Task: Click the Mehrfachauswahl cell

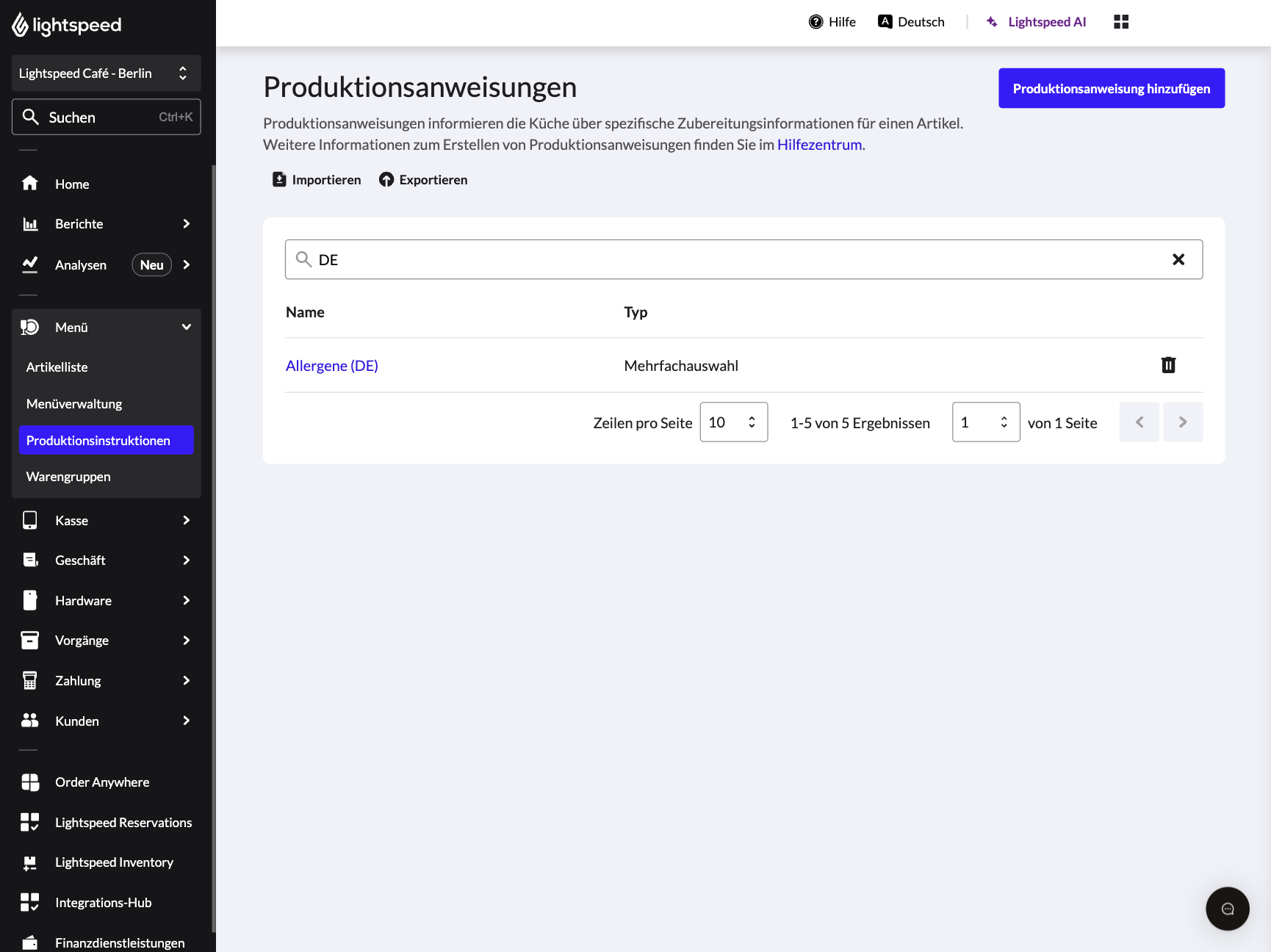Action: point(681,366)
